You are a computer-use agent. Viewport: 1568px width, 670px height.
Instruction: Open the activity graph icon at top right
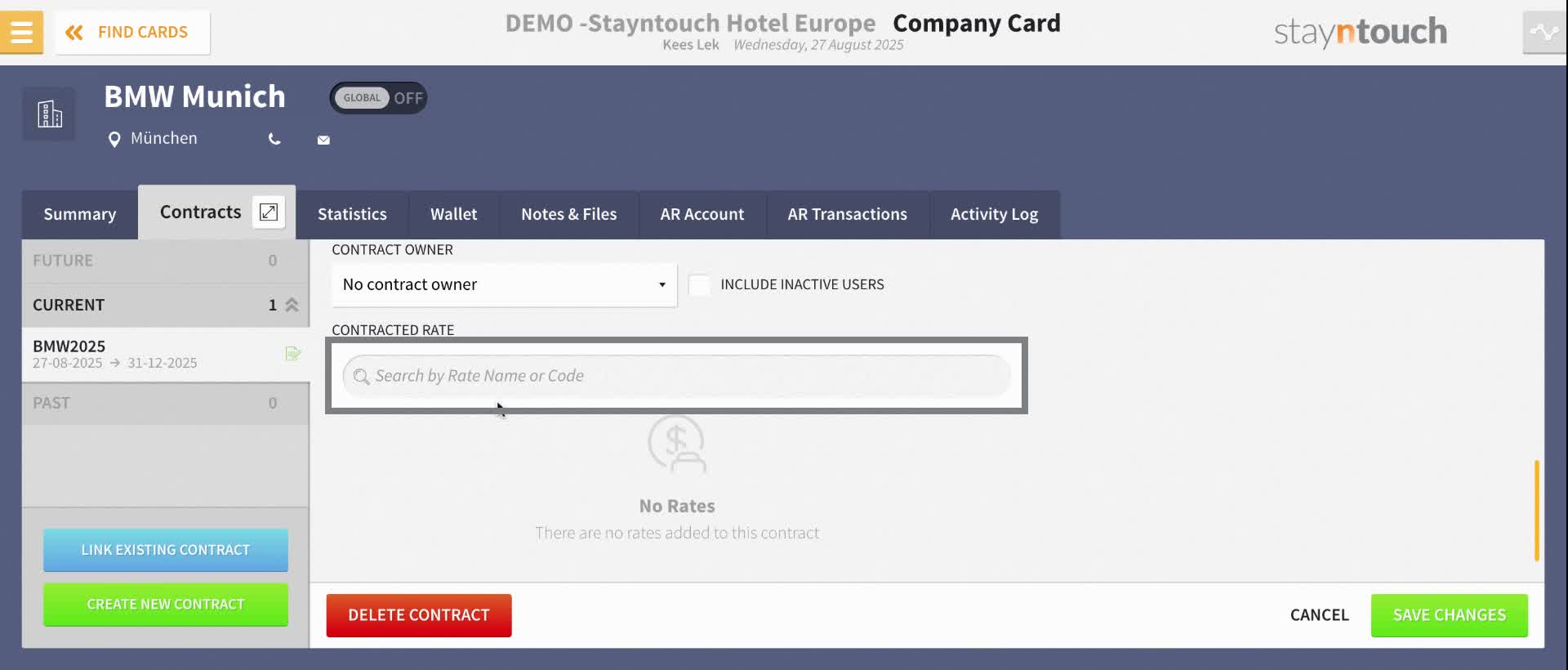[1544, 33]
